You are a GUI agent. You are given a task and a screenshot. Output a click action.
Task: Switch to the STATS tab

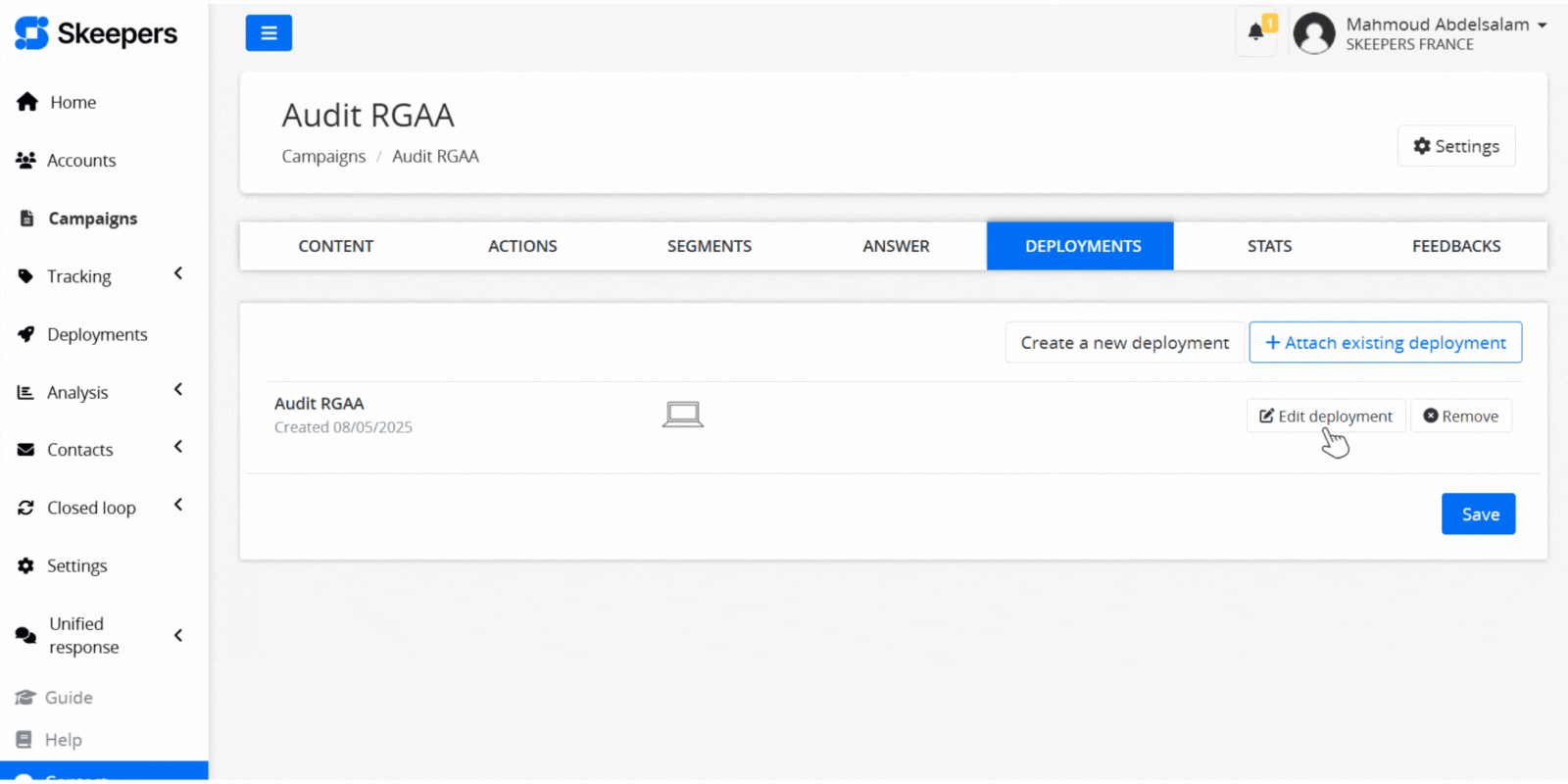pos(1269,246)
